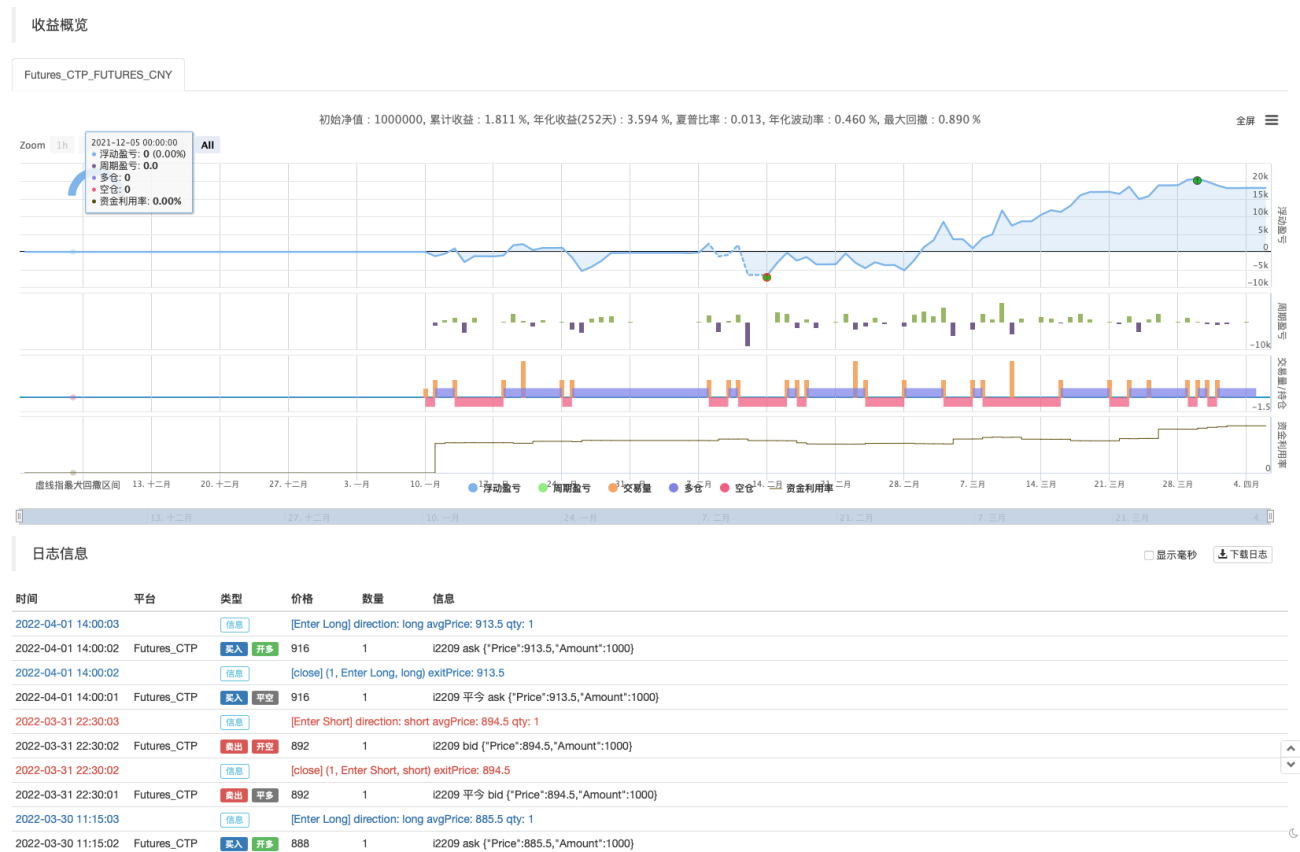Screen dimensions: 1300x852
Task: Set chart zoom range to All
Action: click(x=207, y=145)
